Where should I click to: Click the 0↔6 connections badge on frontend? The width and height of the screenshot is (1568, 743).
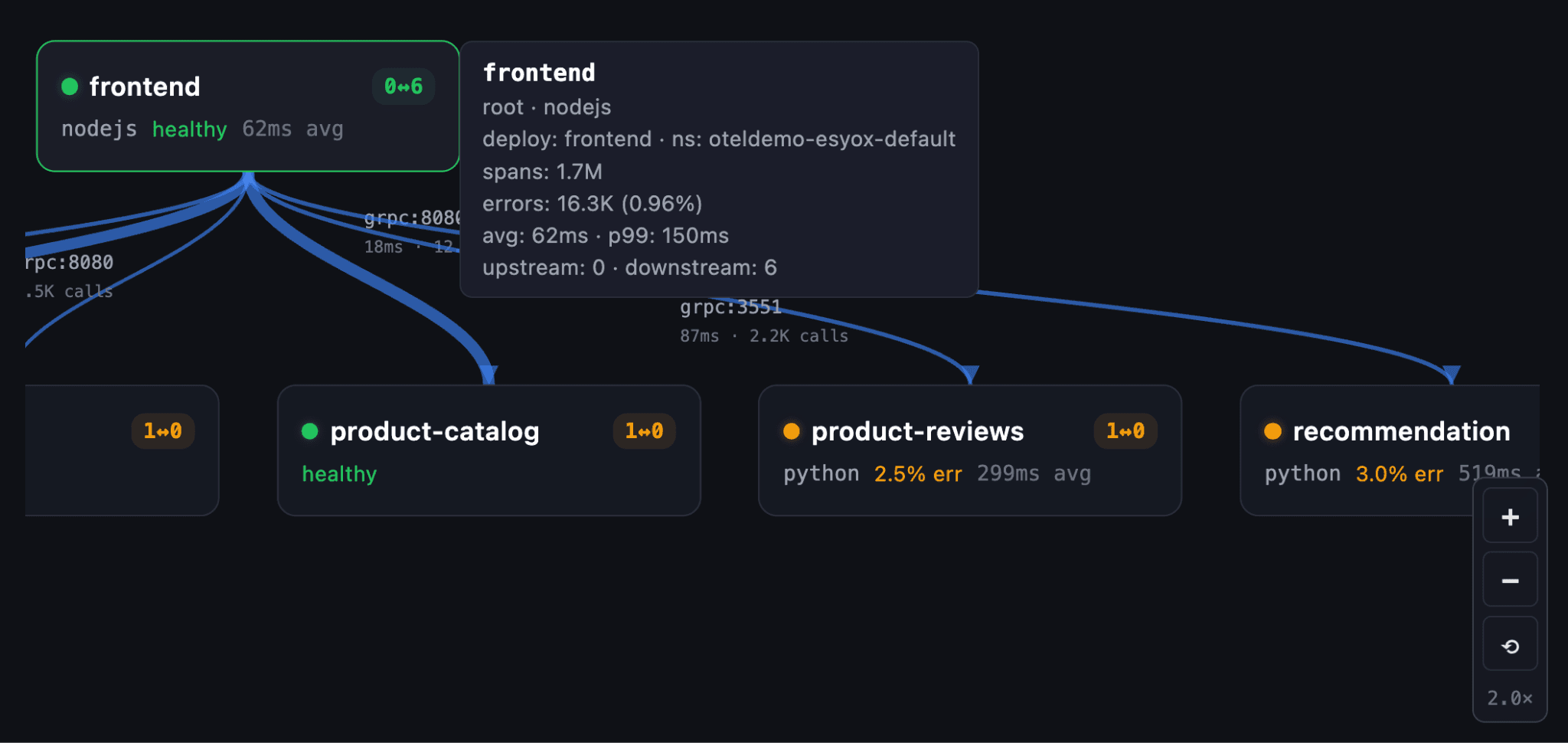tap(403, 87)
